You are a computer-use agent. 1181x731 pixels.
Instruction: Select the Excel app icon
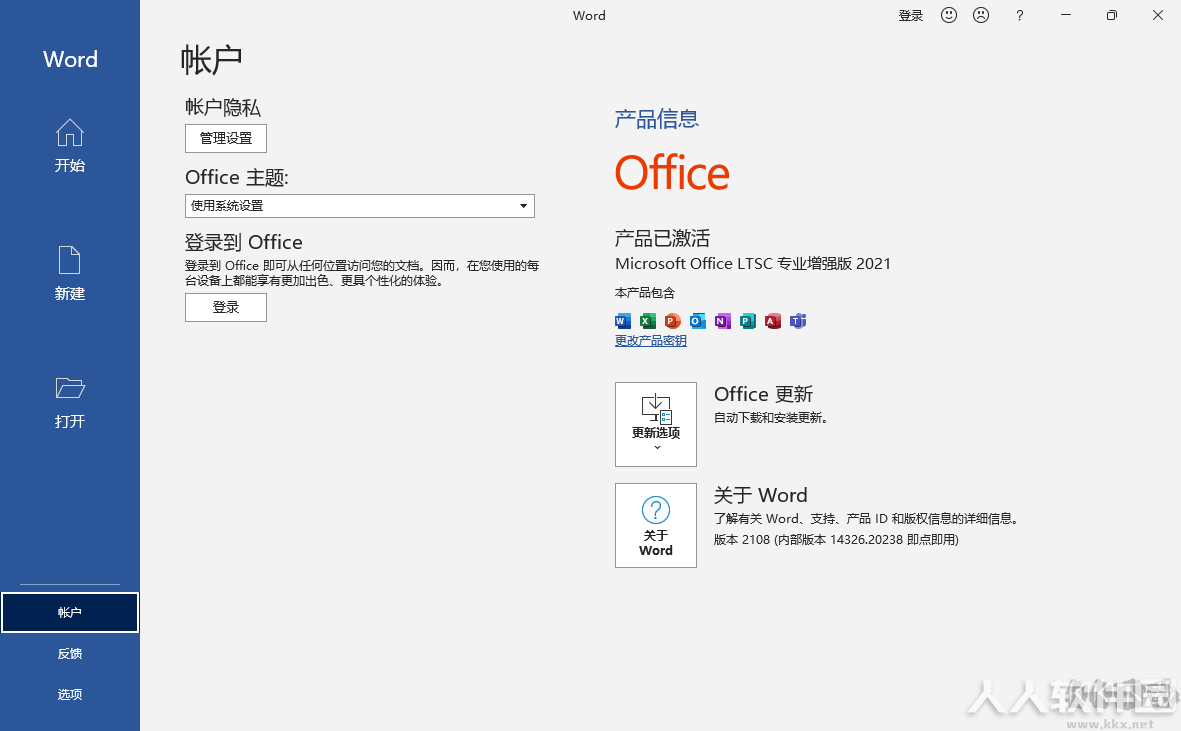tap(647, 321)
